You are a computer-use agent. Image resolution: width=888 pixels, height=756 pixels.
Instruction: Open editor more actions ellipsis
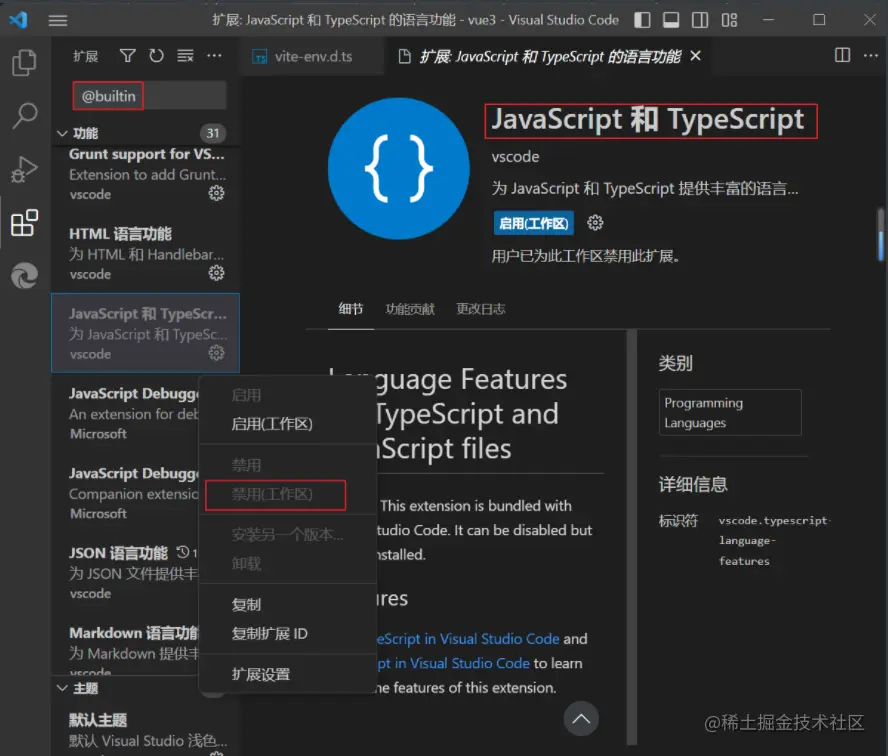[x=871, y=55]
